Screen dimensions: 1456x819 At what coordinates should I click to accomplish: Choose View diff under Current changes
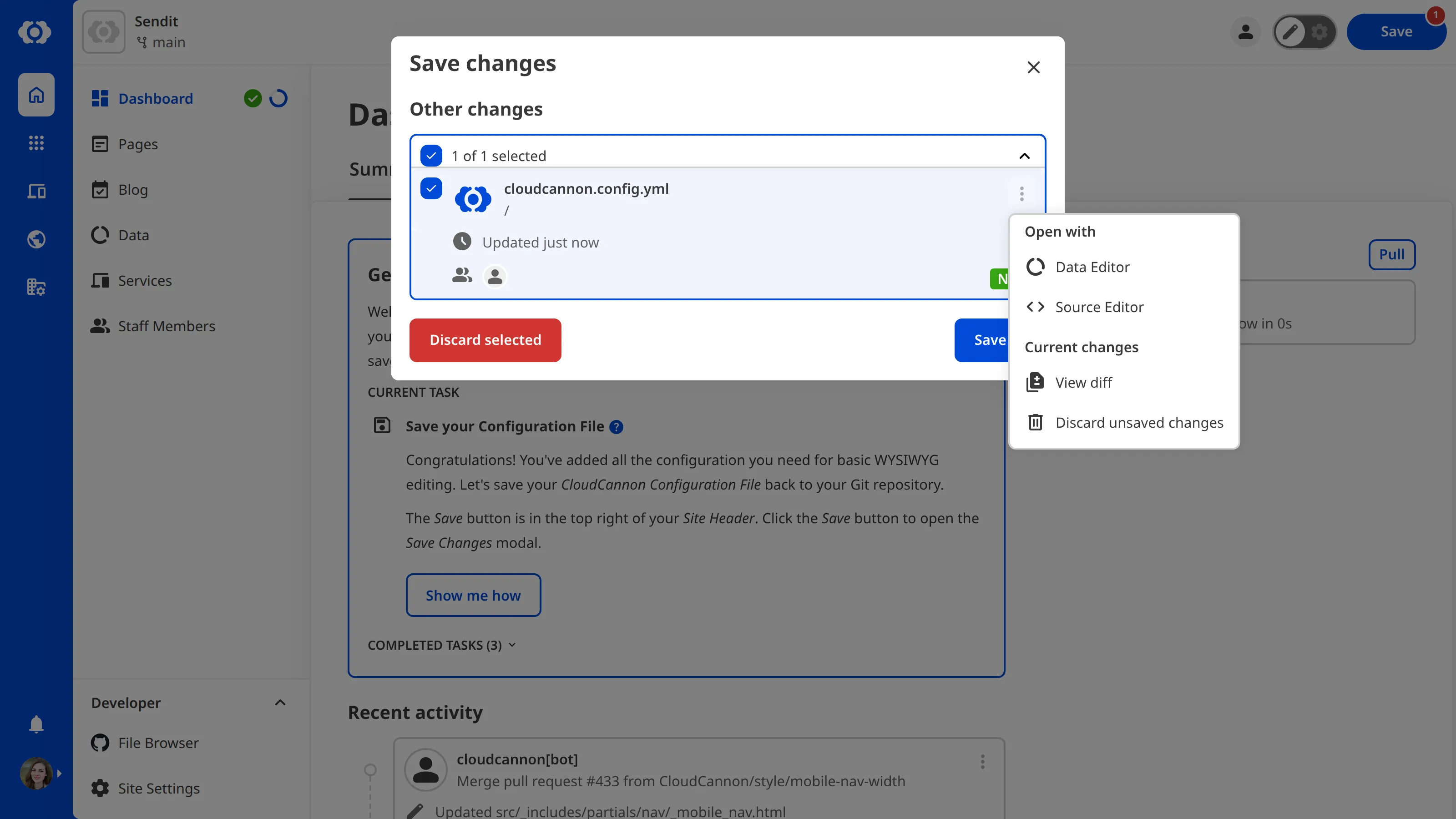(x=1083, y=382)
